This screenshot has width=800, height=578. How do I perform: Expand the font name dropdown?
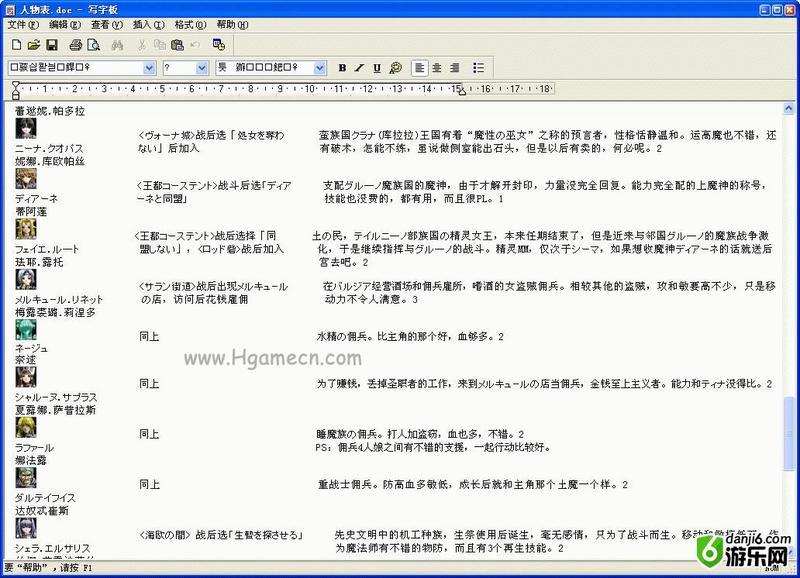tap(150, 68)
